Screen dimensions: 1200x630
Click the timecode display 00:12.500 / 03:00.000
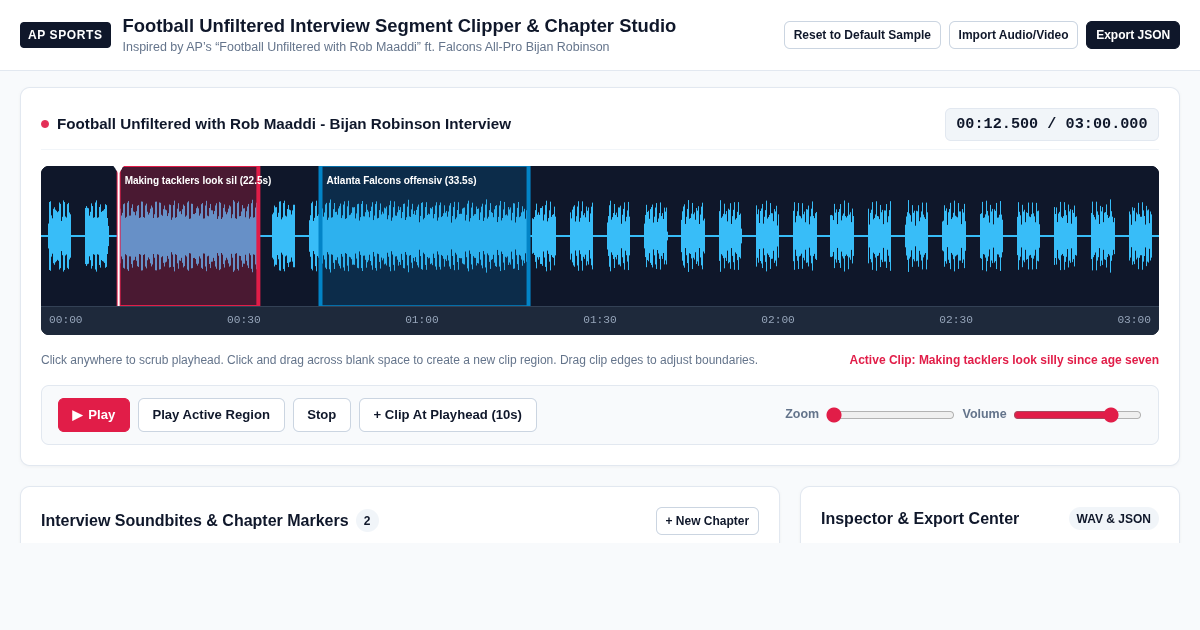[x=1052, y=124]
